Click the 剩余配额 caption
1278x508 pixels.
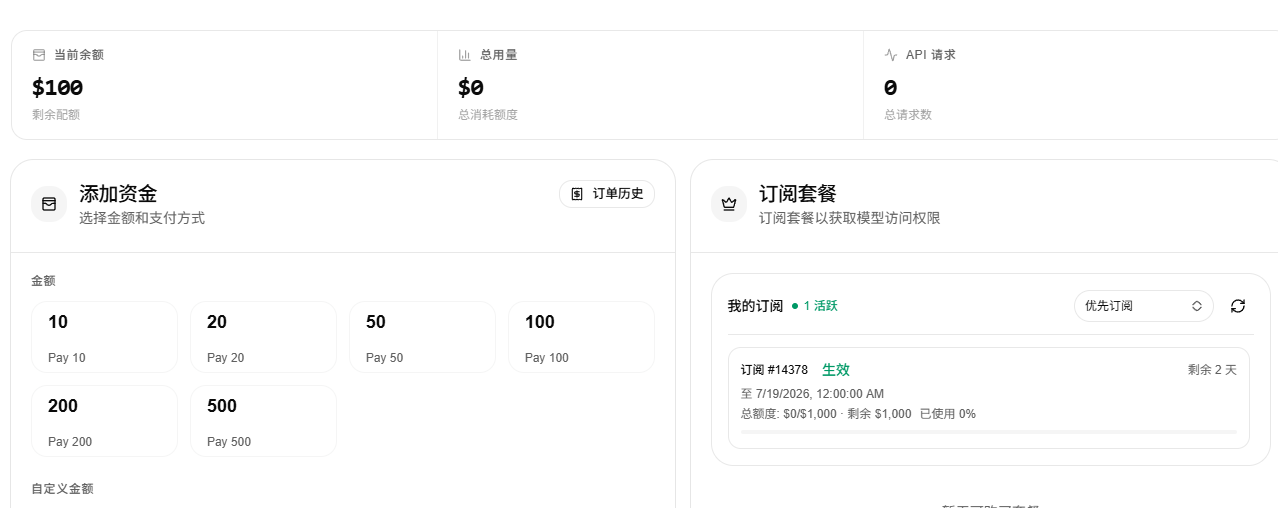[x=56, y=115]
